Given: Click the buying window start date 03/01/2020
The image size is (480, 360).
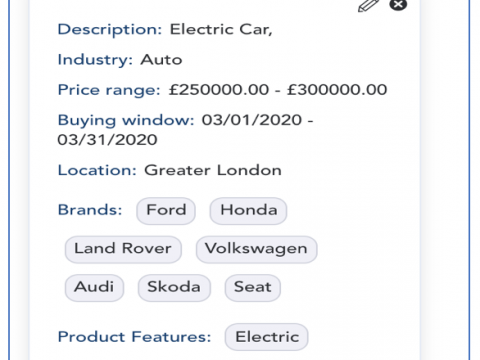Looking at the screenshot, I should click(252, 120).
